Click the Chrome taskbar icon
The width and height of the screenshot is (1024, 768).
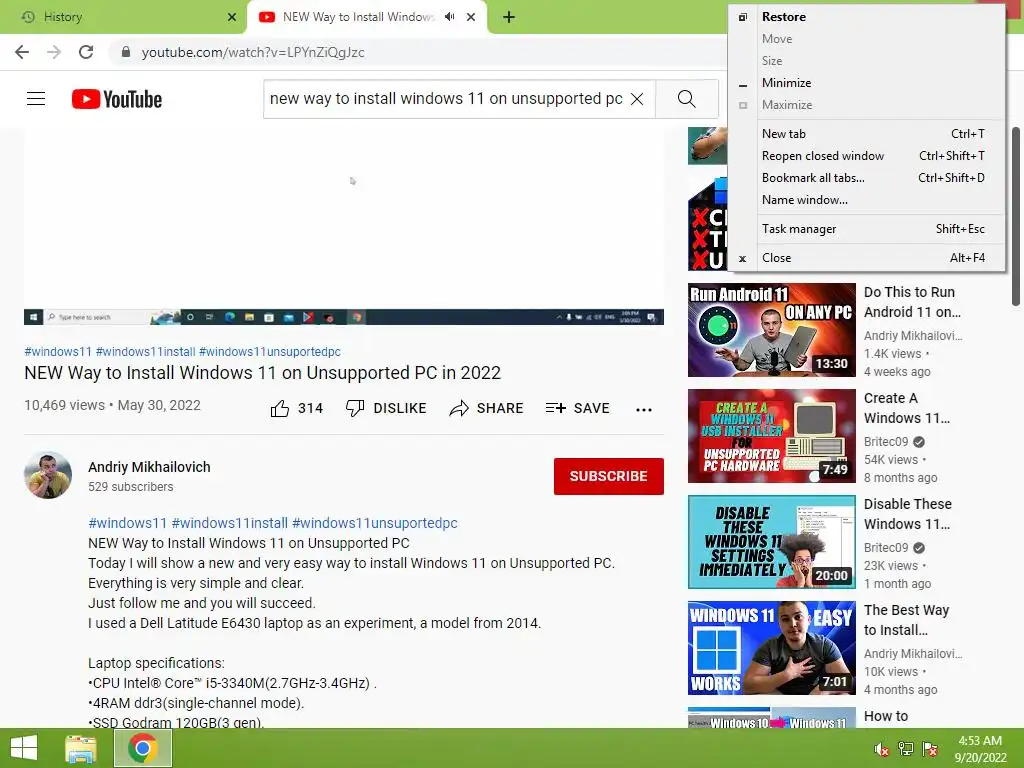tap(142, 748)
